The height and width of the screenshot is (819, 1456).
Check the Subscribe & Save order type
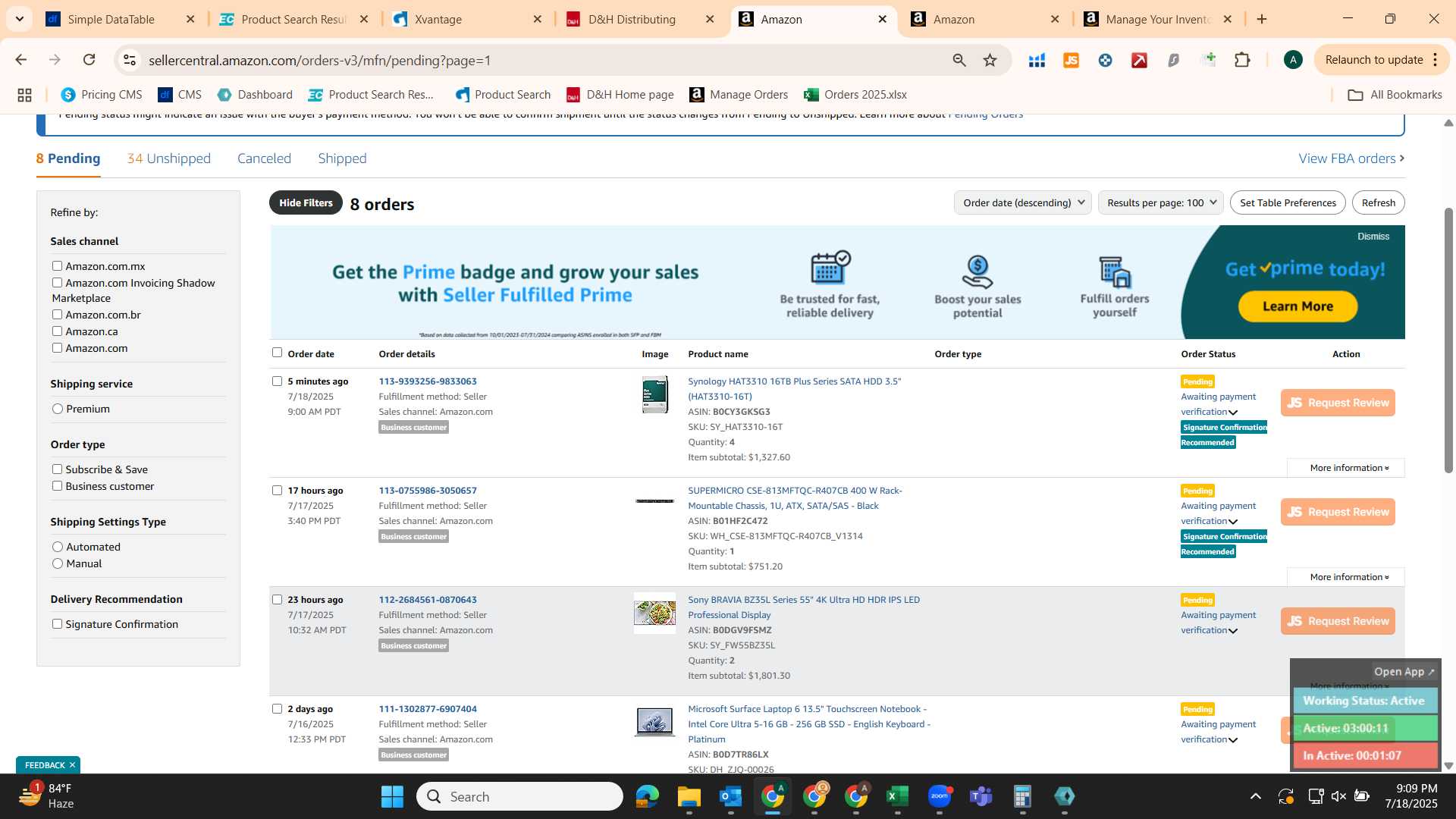pyautogui.click(x=57, y=469)
